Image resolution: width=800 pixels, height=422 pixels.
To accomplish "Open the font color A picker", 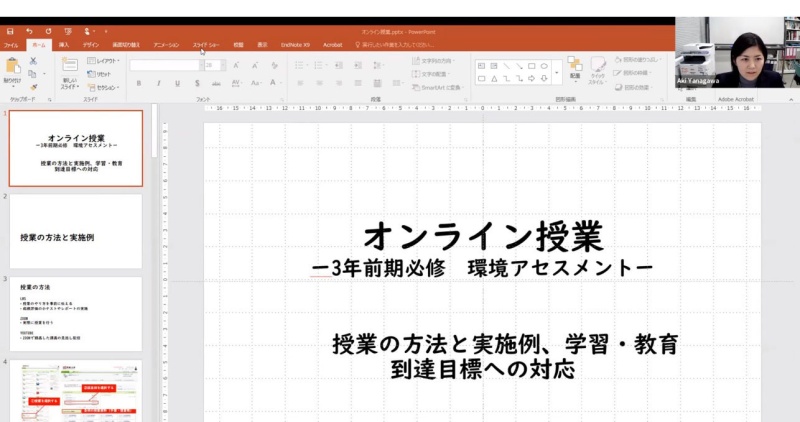I will click(274, 83).
